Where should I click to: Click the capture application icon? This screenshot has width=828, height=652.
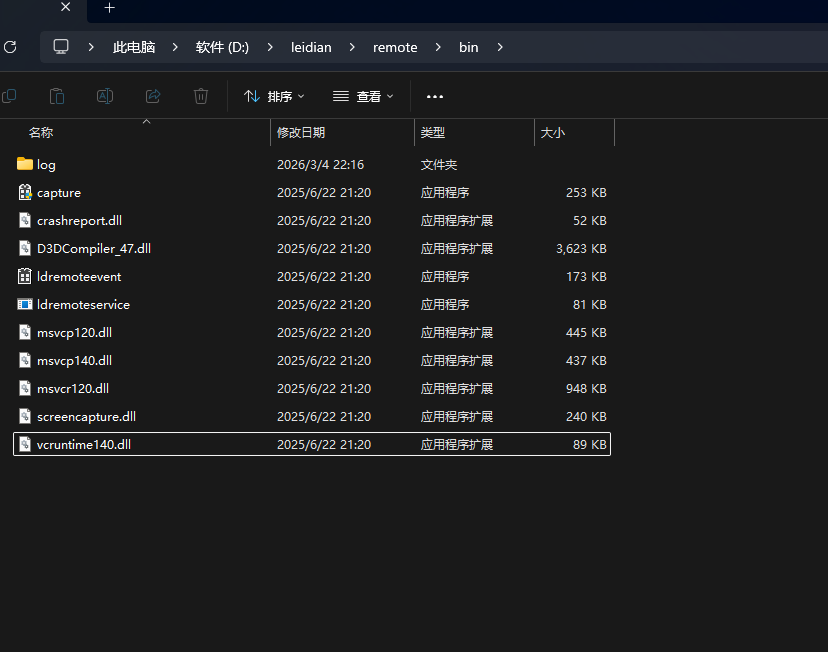[25, 192]
